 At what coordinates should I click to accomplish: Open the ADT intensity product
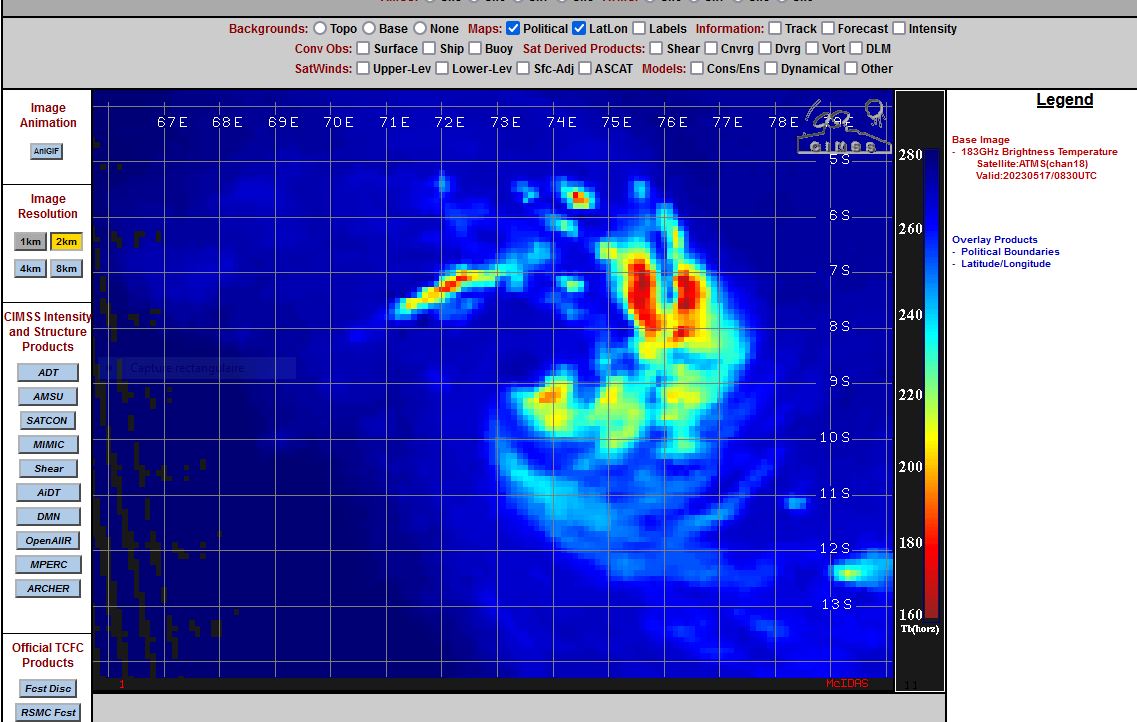[x=48, y=373]
